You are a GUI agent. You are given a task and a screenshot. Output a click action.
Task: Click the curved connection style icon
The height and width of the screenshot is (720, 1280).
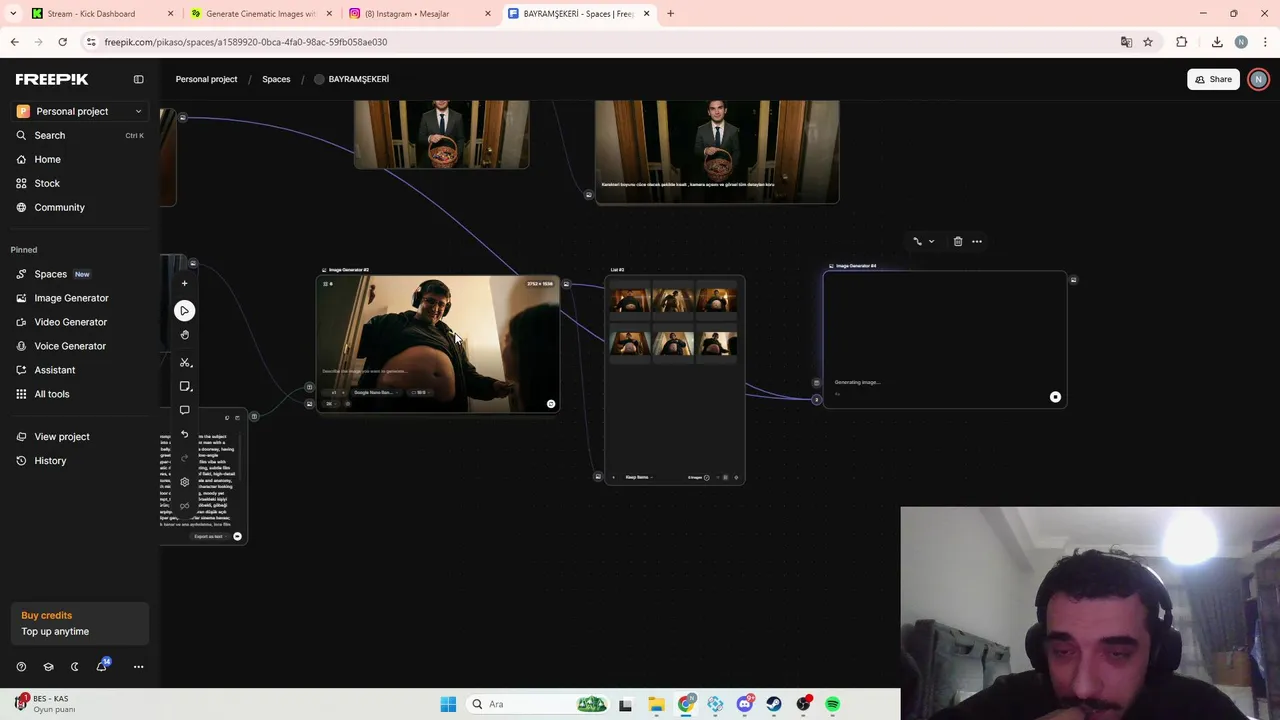917,241
